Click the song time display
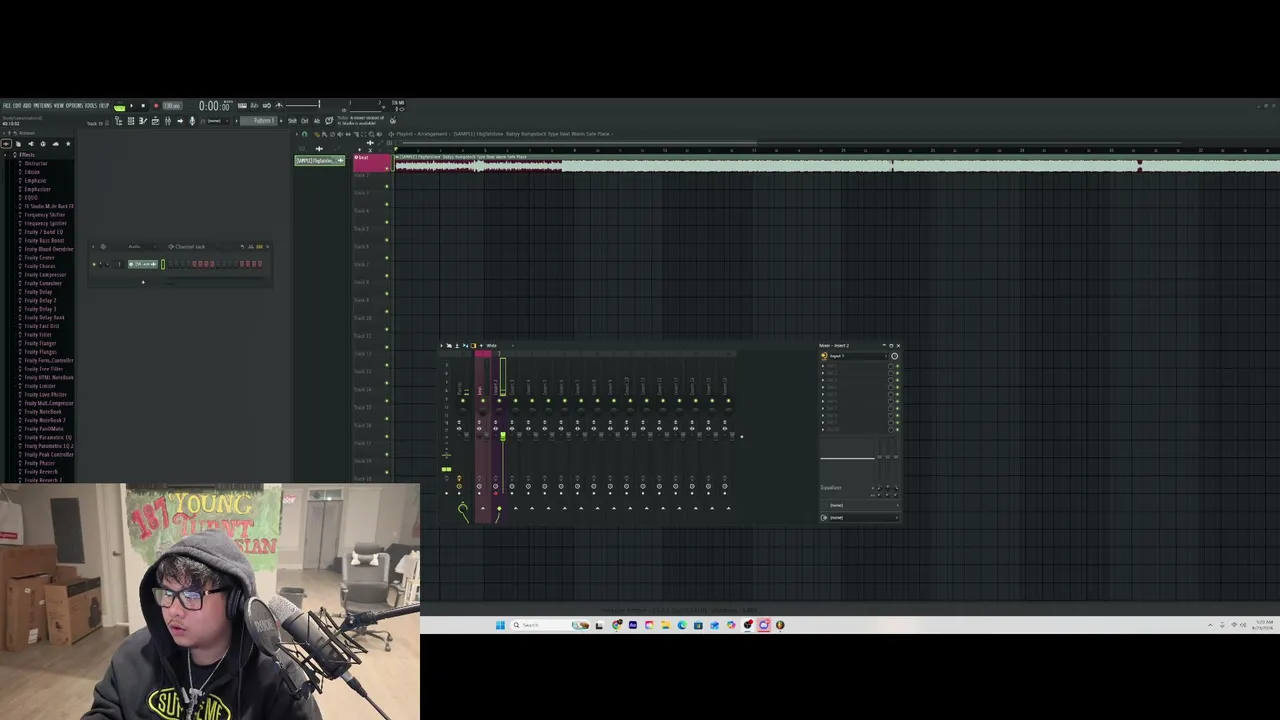 [x=214, y=106]
